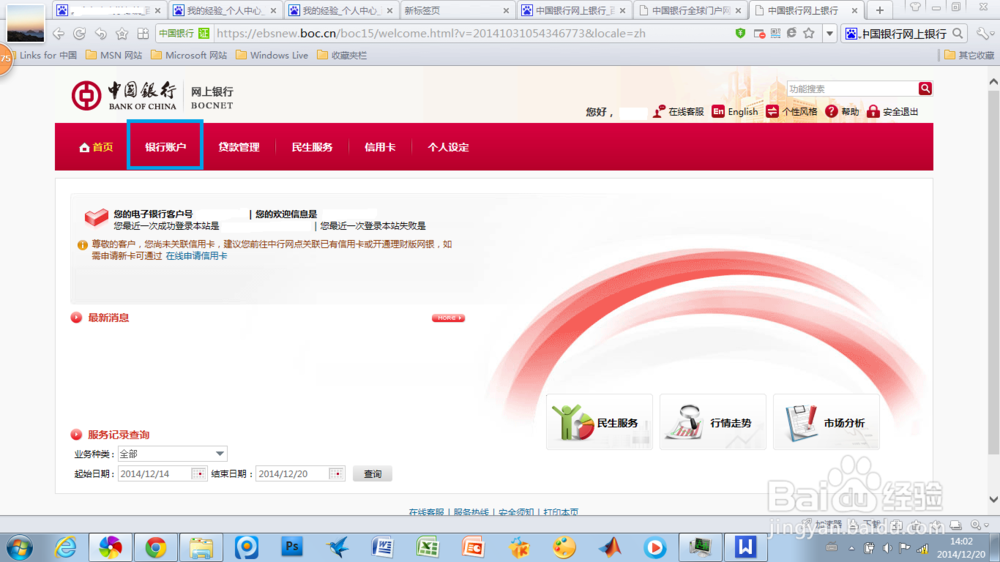Click the 打印本页 footer link
The height and width of the screenshot is (562, 1000).
(561, 512)
